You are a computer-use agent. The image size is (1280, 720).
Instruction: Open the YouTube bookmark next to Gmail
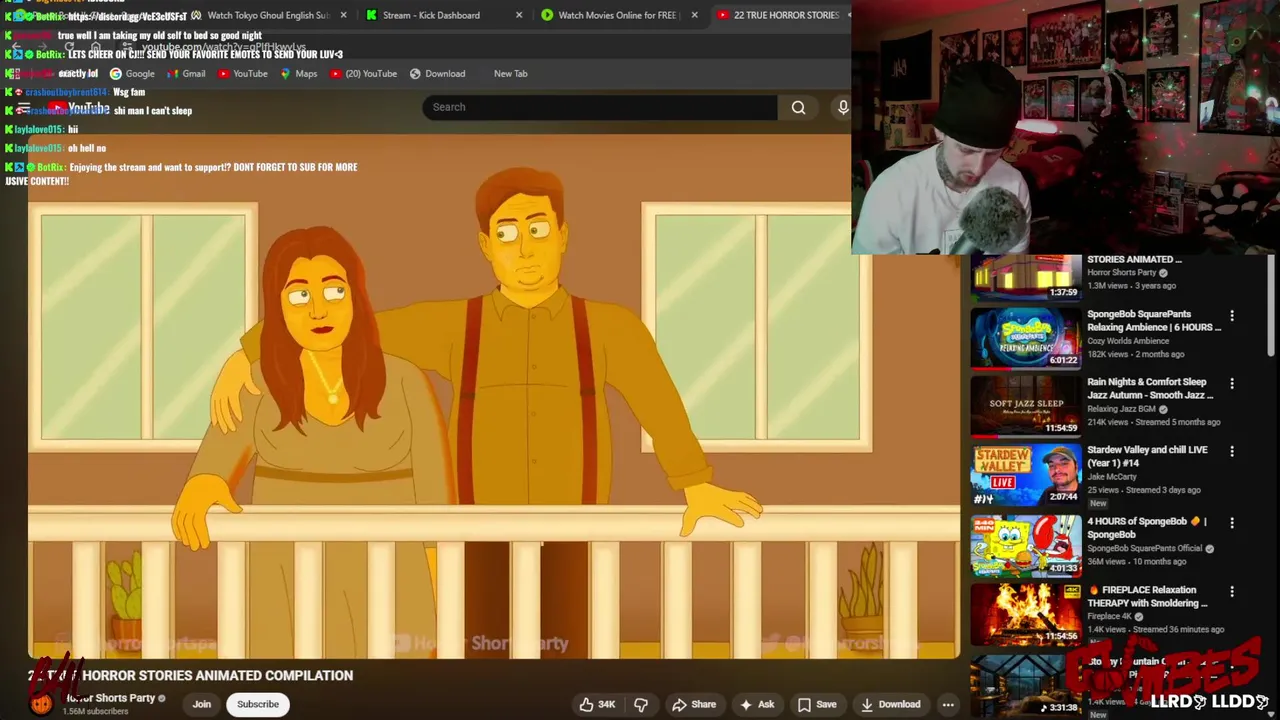click(x=242, y=73)
